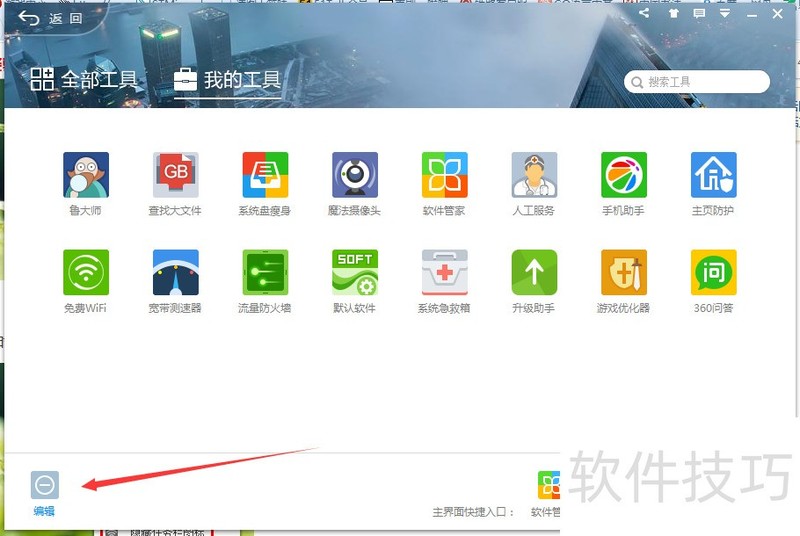Click the 搜索工具 search field
This screenshot has width=800, height=536.
click(697, 82)
